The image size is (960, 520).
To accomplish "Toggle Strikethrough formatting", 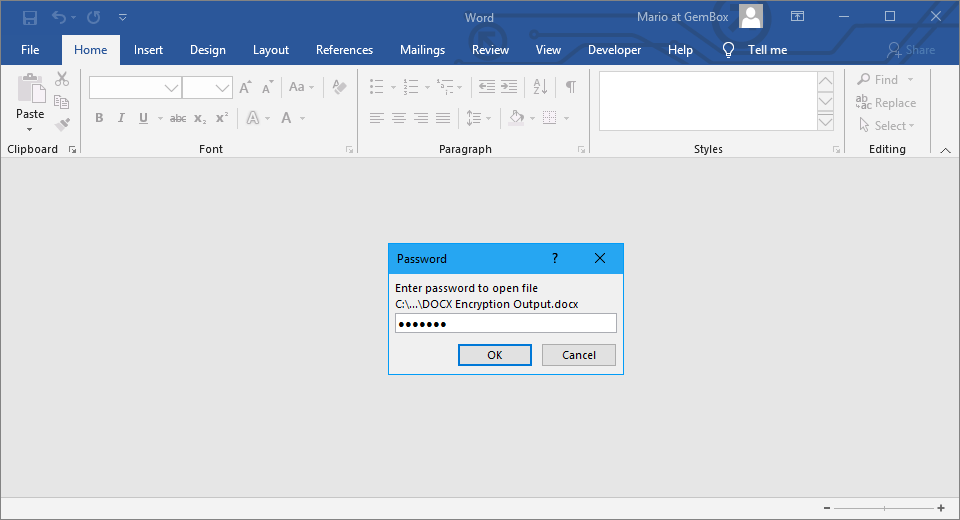I will (178, 118).
